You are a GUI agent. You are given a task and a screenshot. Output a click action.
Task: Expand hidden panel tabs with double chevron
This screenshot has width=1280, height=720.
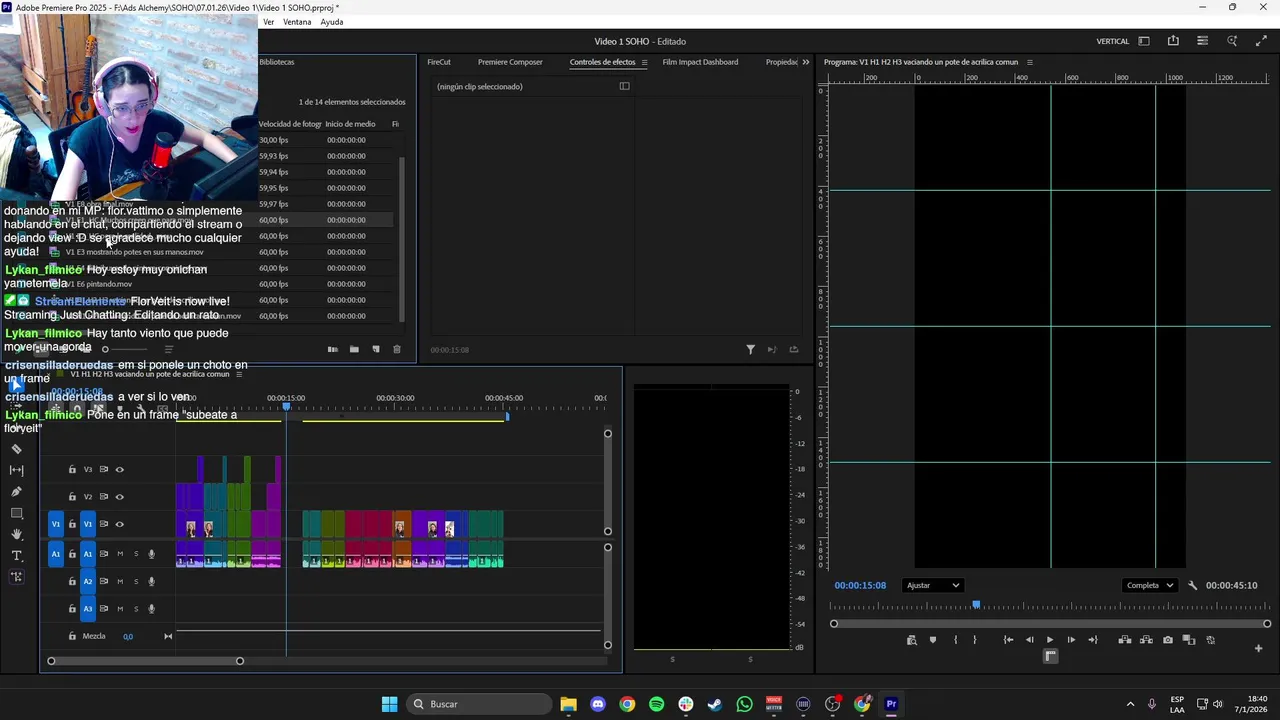[x=806, y=62]
